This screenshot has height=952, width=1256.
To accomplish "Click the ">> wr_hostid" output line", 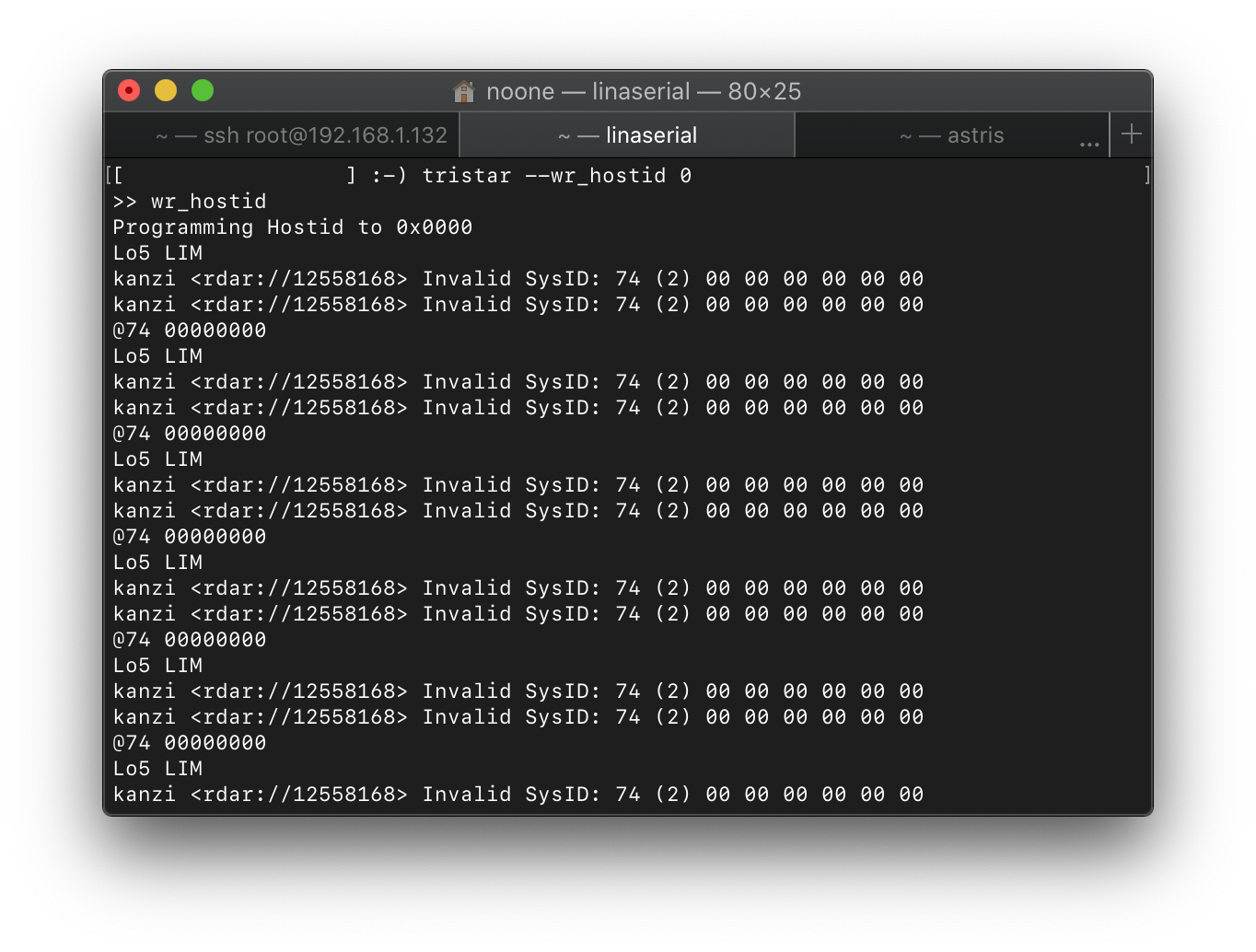I will point(190,202).
